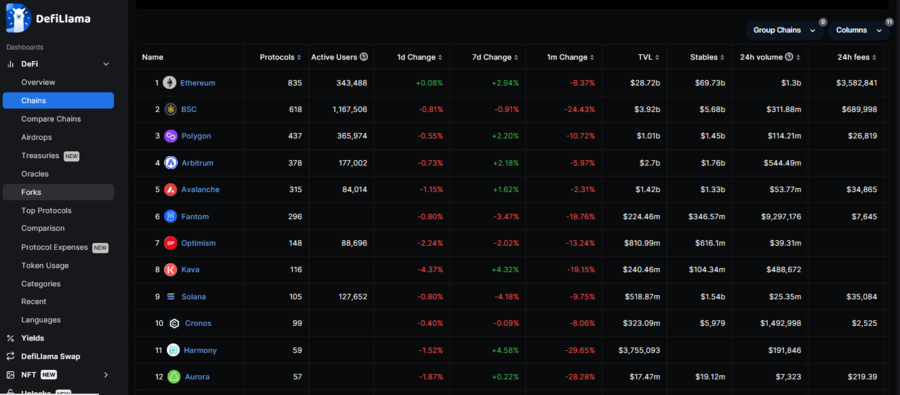Open the Fantom chain link
This screenshot has width=900, height=395.
[x=195, y=216]
